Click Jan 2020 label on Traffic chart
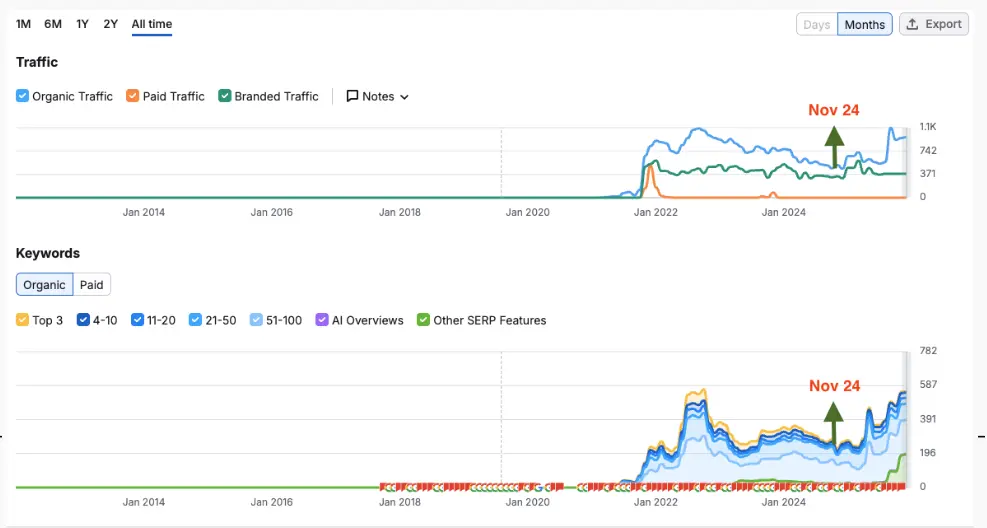Viewport: 987px width, 528px height. (527, 212)
